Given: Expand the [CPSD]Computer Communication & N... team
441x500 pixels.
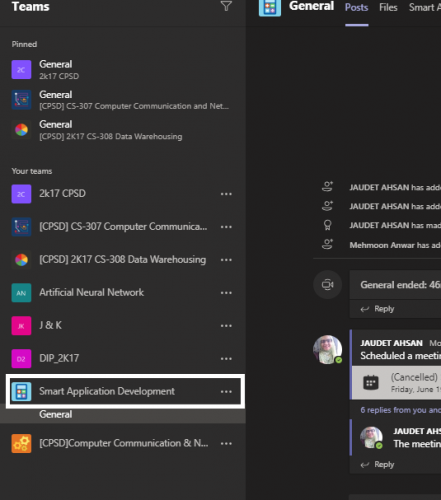Looking at the screenshot, I should point(124,443).
